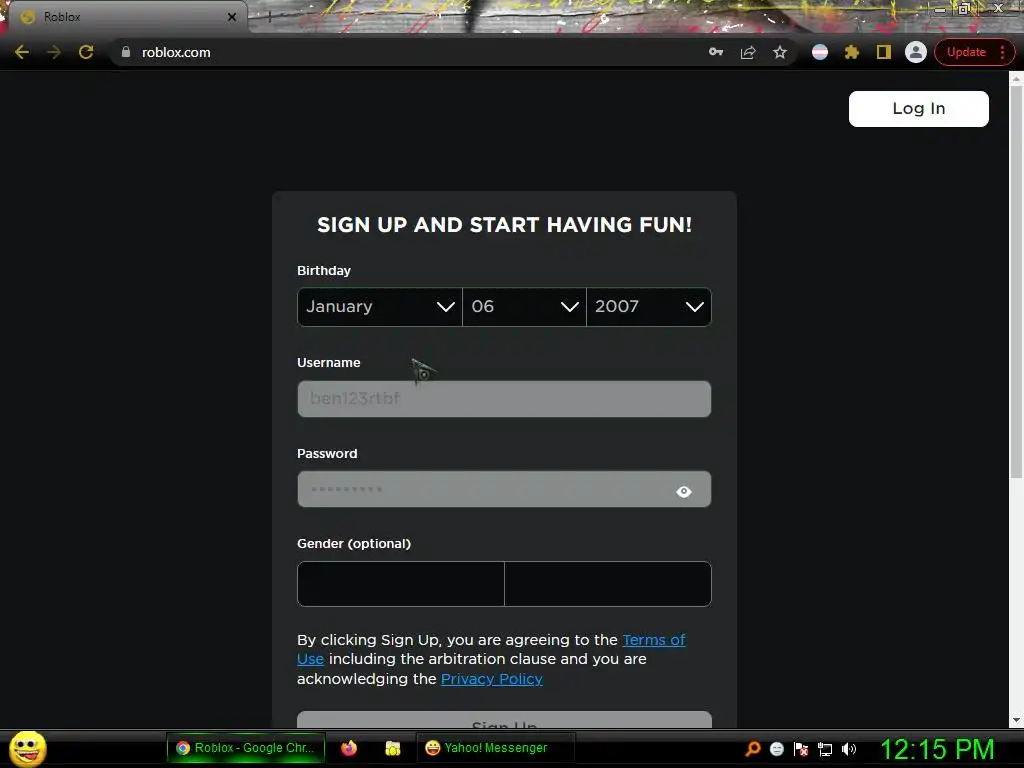Toggle the browser side panel icon

[884, 52]
